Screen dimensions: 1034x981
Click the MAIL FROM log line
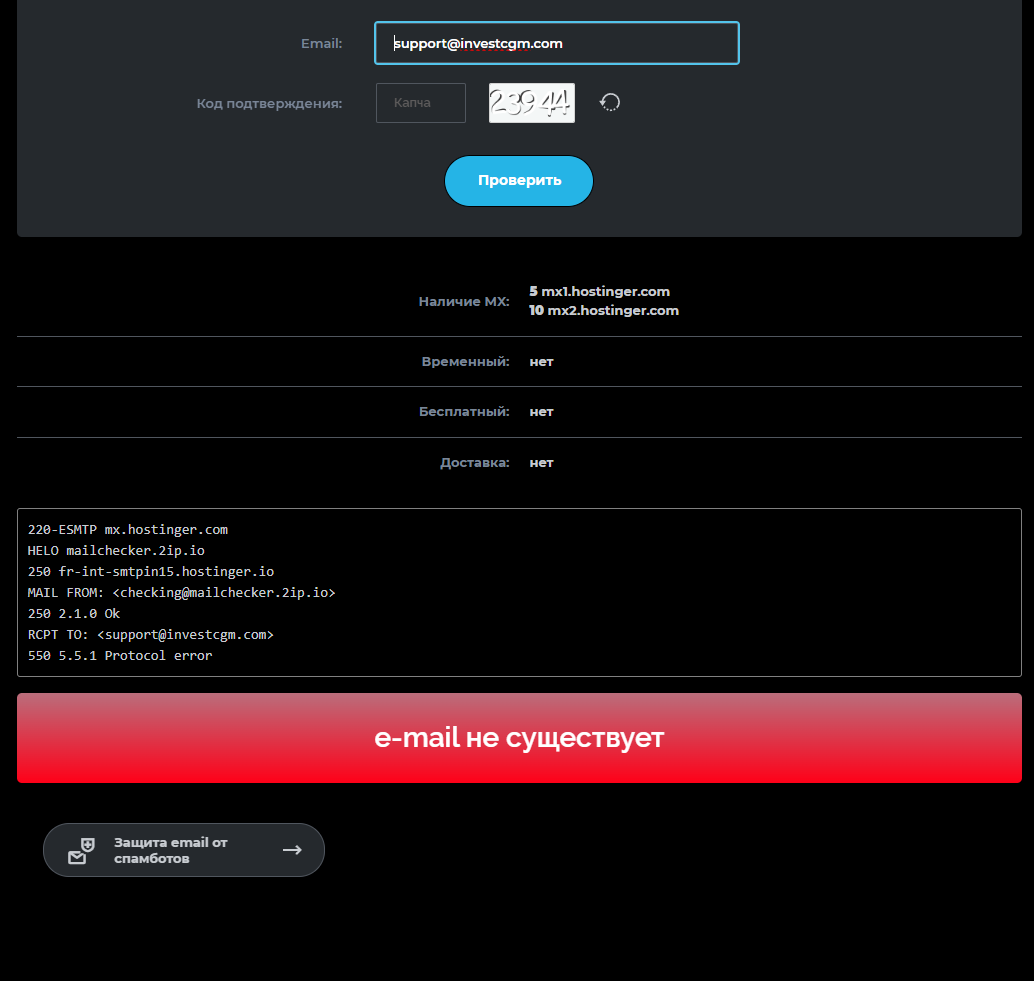pyautogui.click(x=181, y=593)
